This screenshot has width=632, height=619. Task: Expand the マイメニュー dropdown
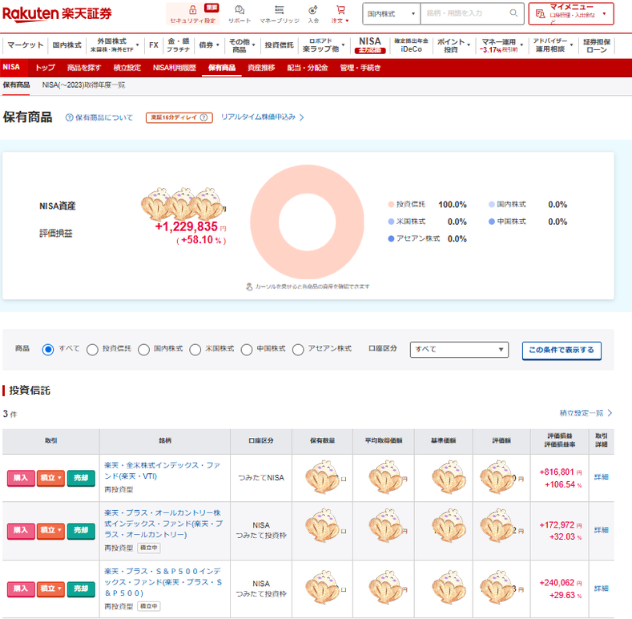click(604, 14)
